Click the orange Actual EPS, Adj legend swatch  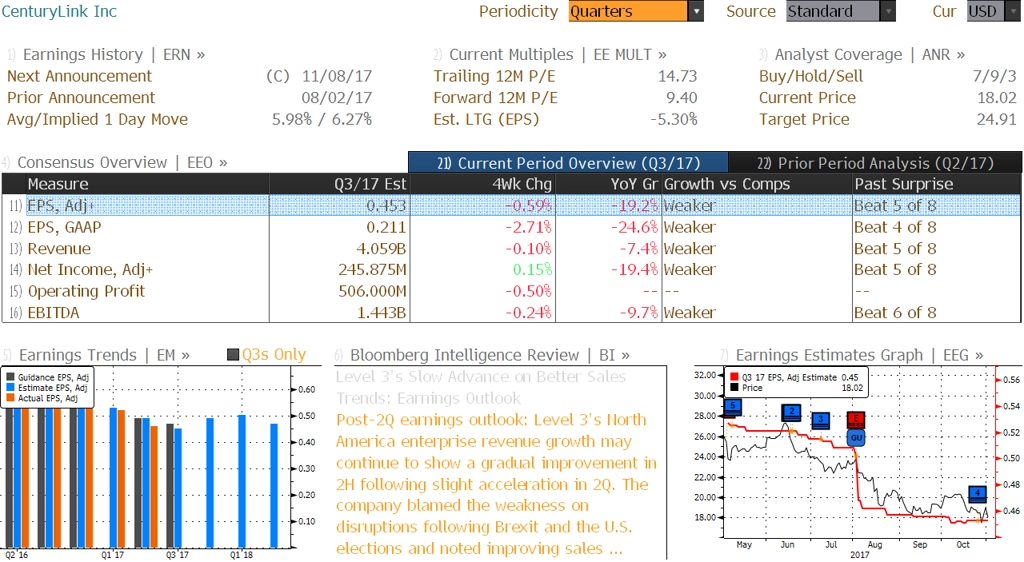10,398
